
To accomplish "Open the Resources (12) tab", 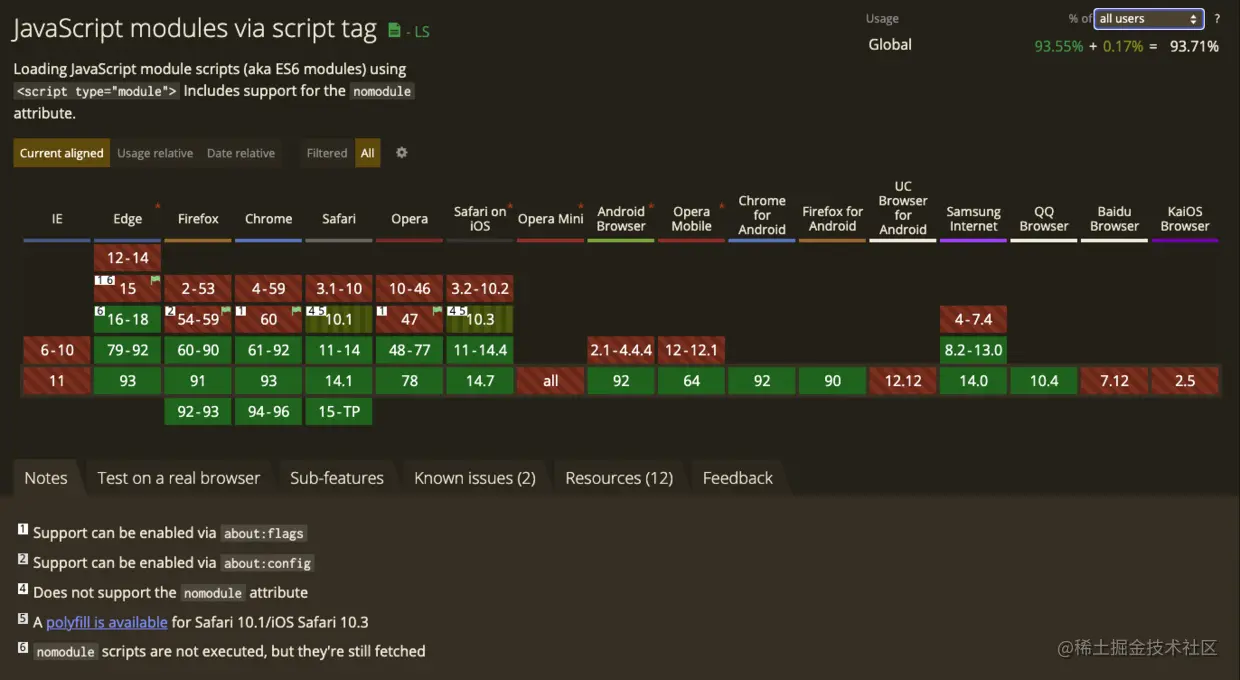I will (619, 478).
